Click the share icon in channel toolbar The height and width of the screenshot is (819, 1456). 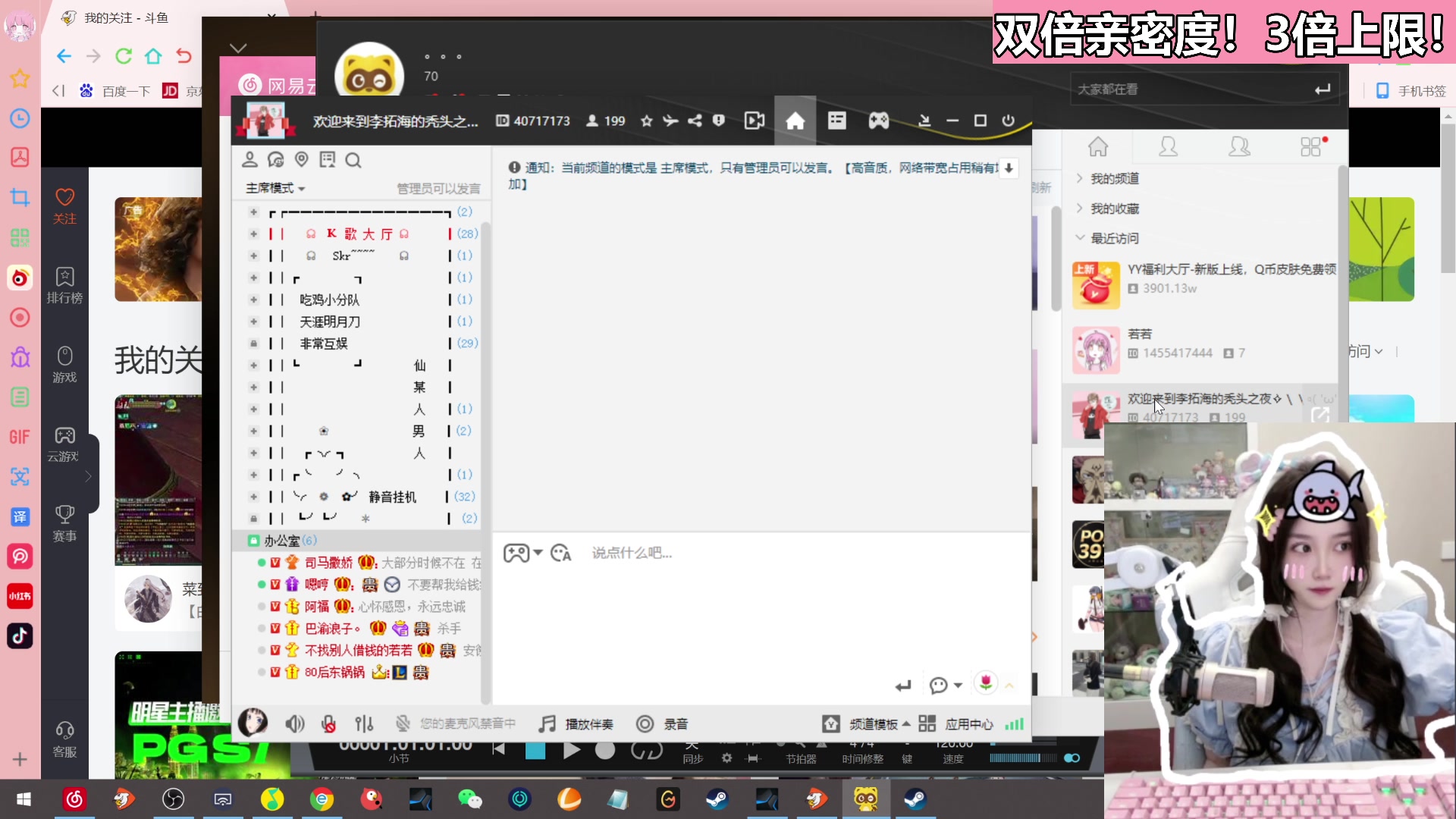[x=695, y=120]
